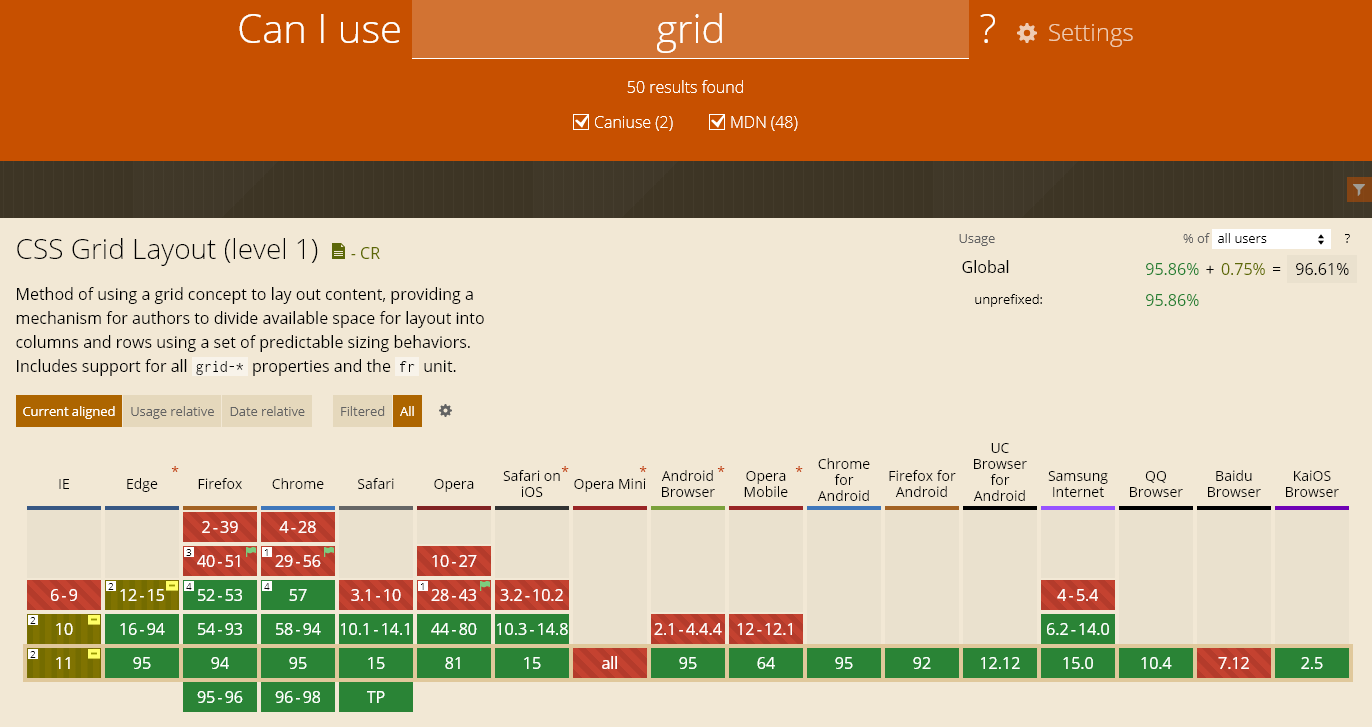Image resolution: width=1372 pixels, height=727 pixels.
Task: Select Android Browser 2.1-4.4.4 cell
Action: tap(688, 629)
